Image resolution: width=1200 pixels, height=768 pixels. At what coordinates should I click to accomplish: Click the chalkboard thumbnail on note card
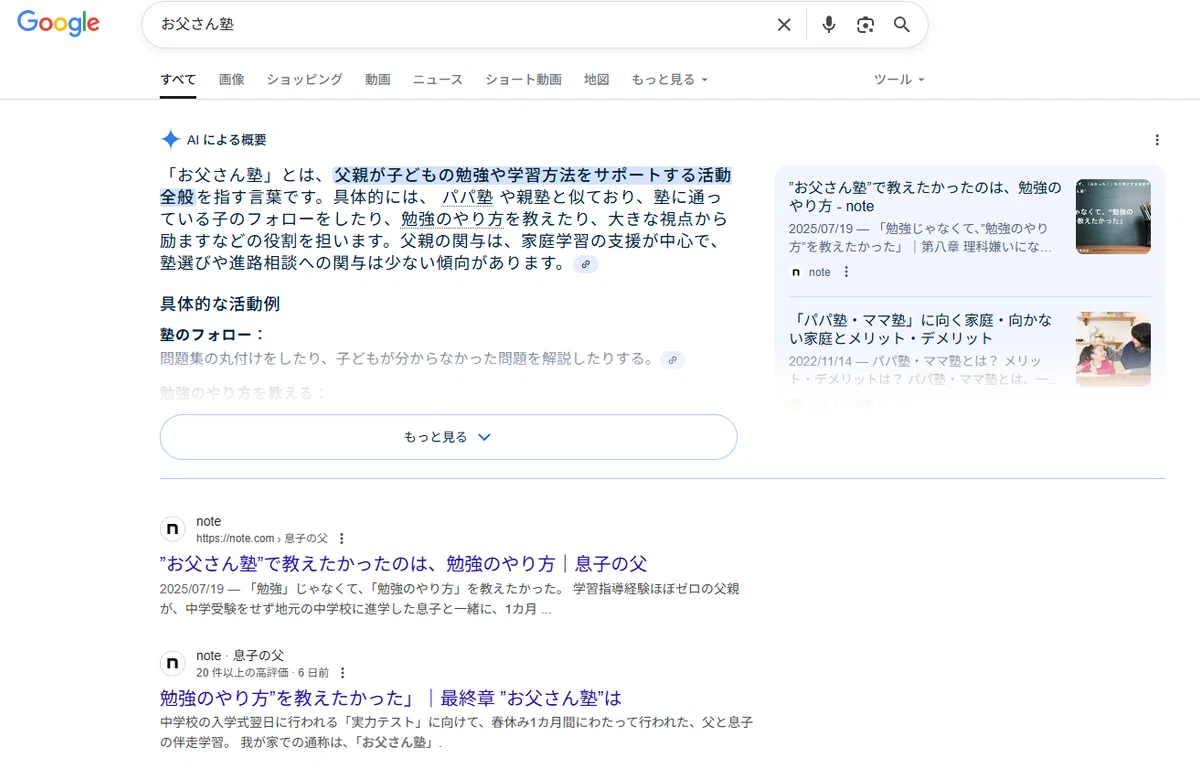(x=1113, y=216)
